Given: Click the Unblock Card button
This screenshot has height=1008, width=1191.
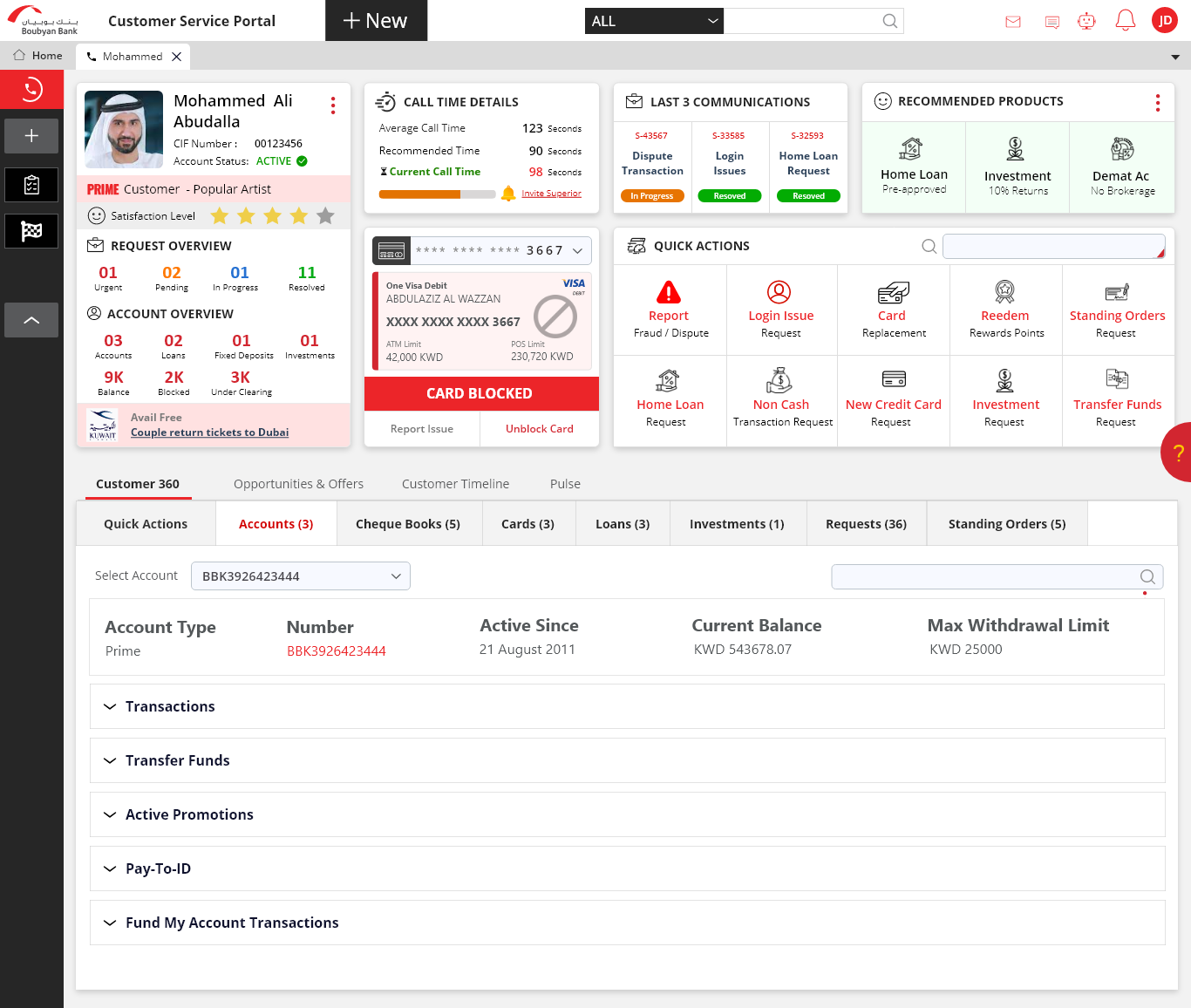Looking at the screenshot, I should 539,429.
